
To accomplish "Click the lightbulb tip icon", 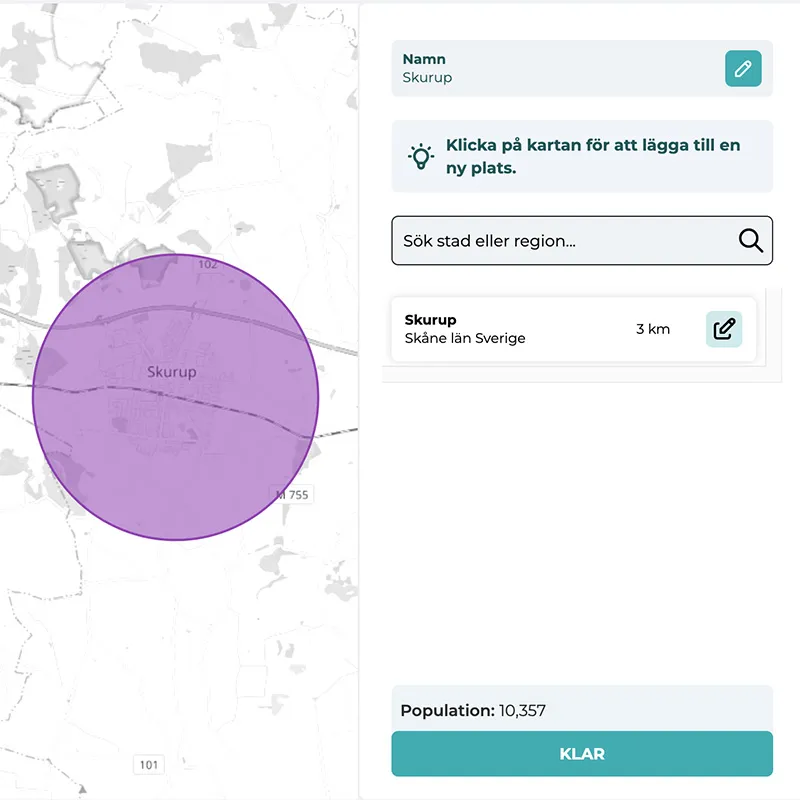I will (x=421, y=156).
